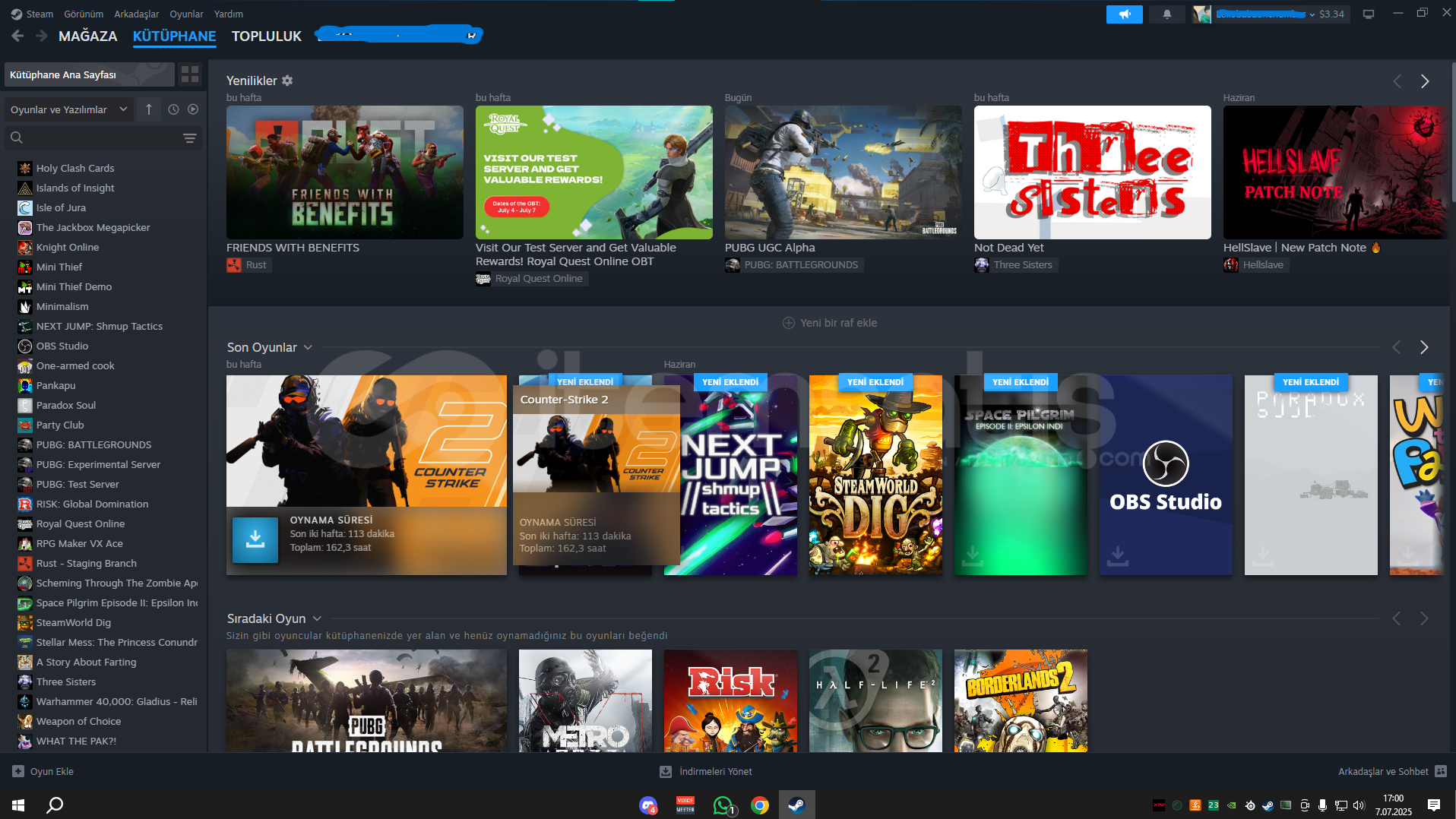The height and width of the screenshot is (819, 1456).
Task: Click the Oyun Ekle label
Action: (x=52, y=771)
